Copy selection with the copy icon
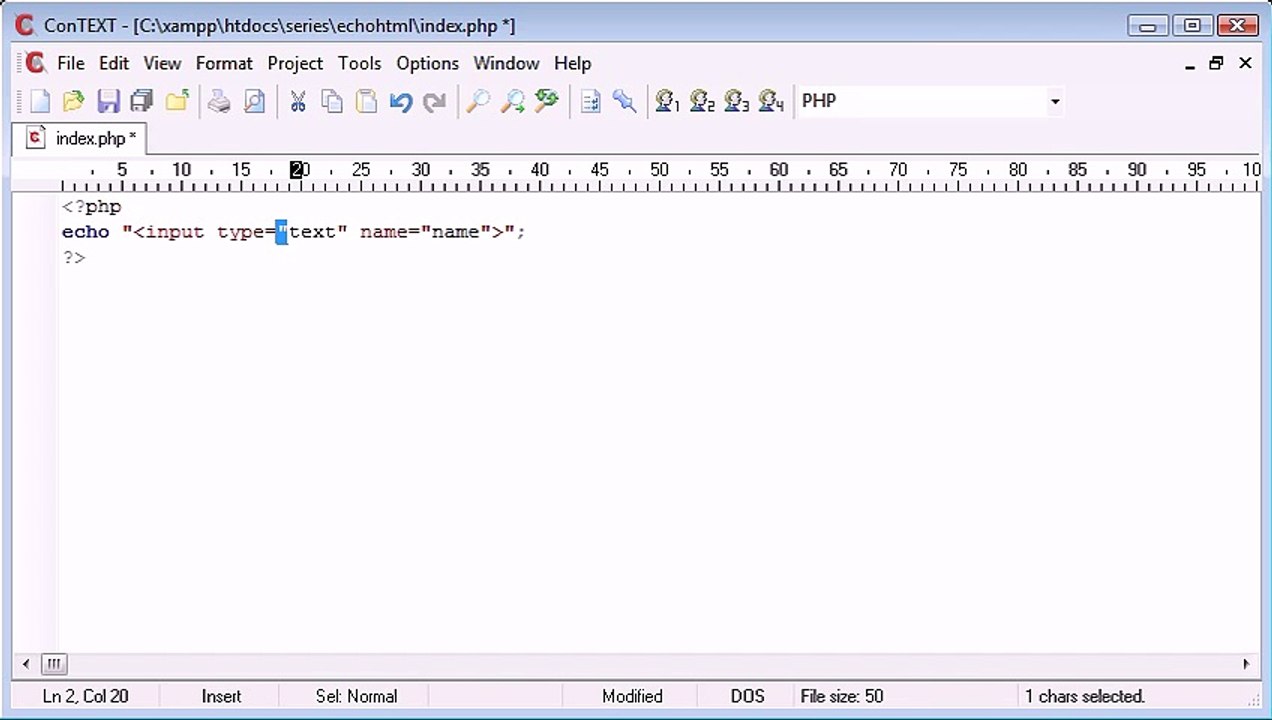This screenshot has width=1272, height=720. click(332, 101)
